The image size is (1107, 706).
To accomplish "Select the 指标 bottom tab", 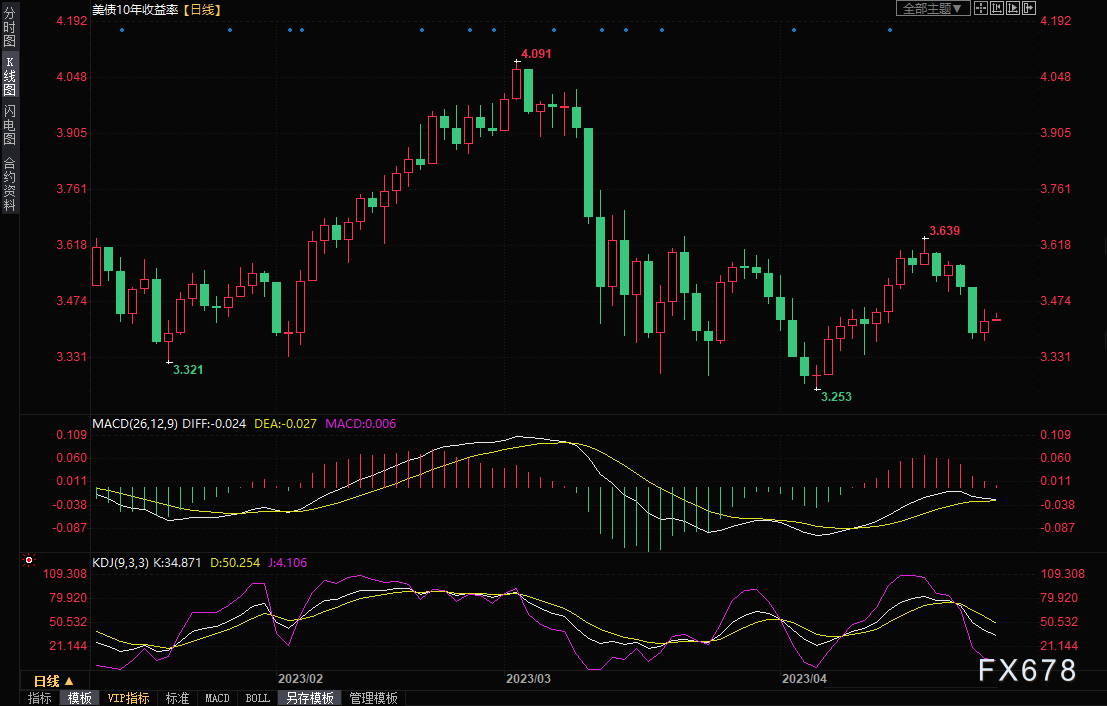I will 40,698.
